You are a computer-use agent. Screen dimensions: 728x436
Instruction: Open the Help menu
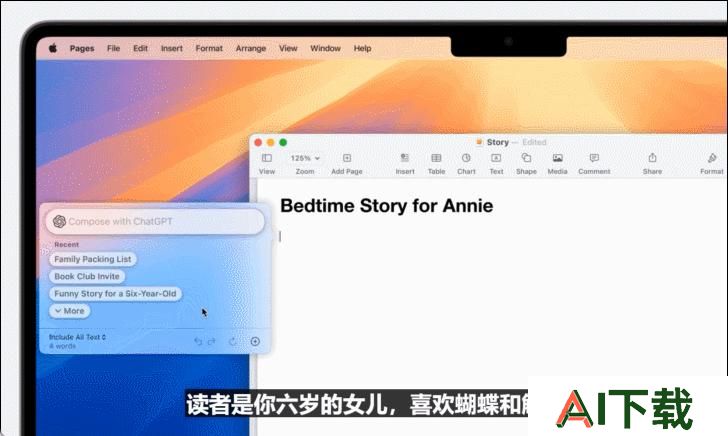click(362, 48)
